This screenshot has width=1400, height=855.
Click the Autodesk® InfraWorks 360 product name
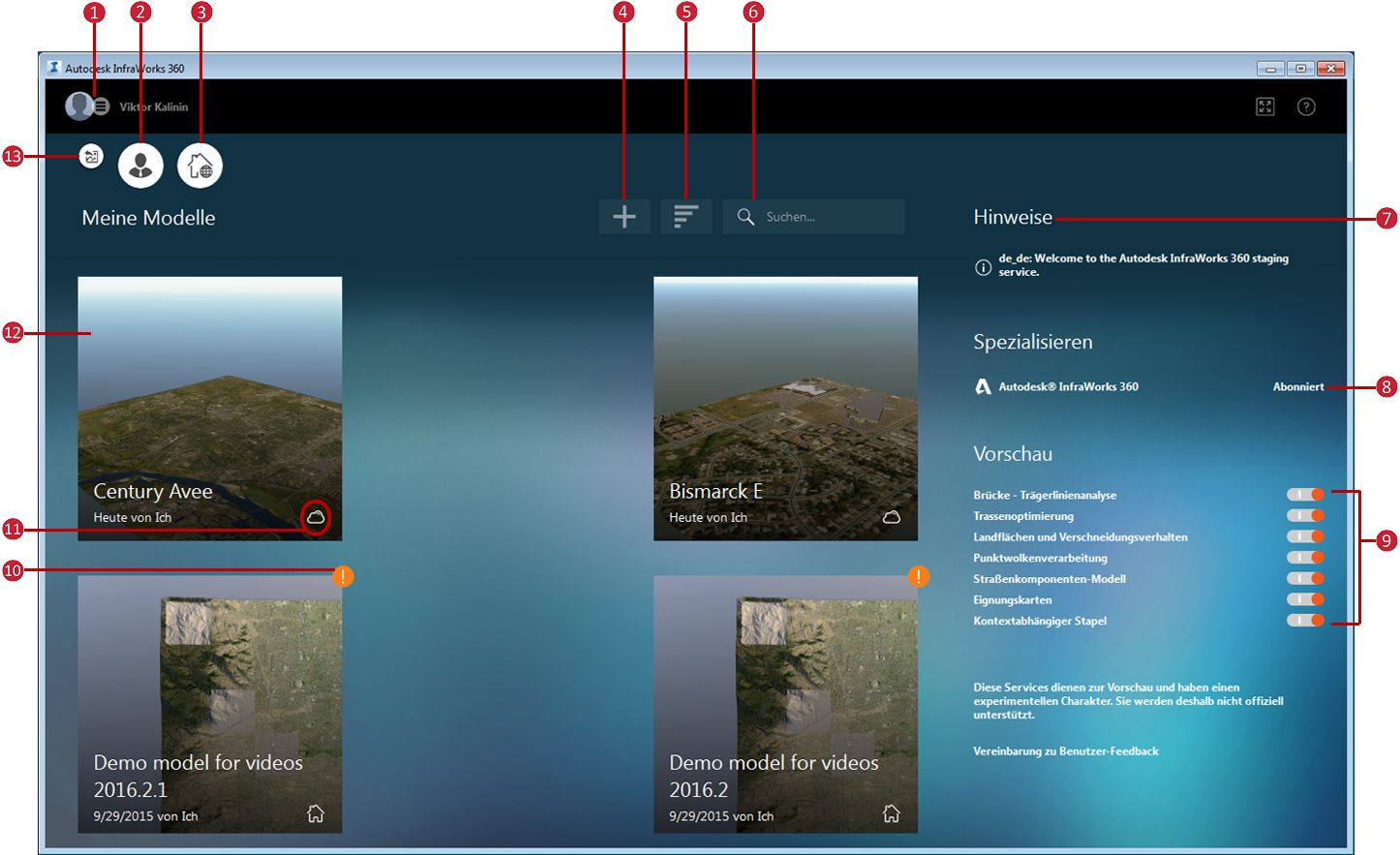[x=1069, y=386]
